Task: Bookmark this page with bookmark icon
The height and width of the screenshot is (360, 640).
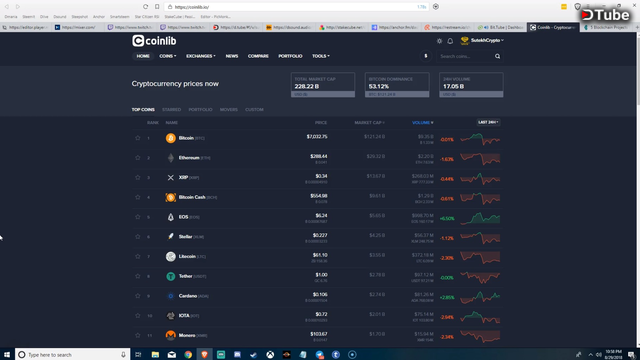Action: coord(157,7)
